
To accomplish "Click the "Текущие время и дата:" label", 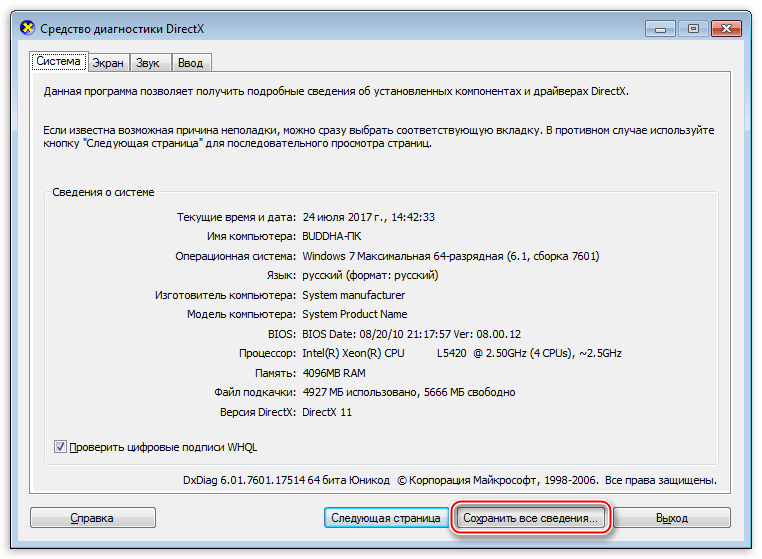I will (x=236, y=217).
